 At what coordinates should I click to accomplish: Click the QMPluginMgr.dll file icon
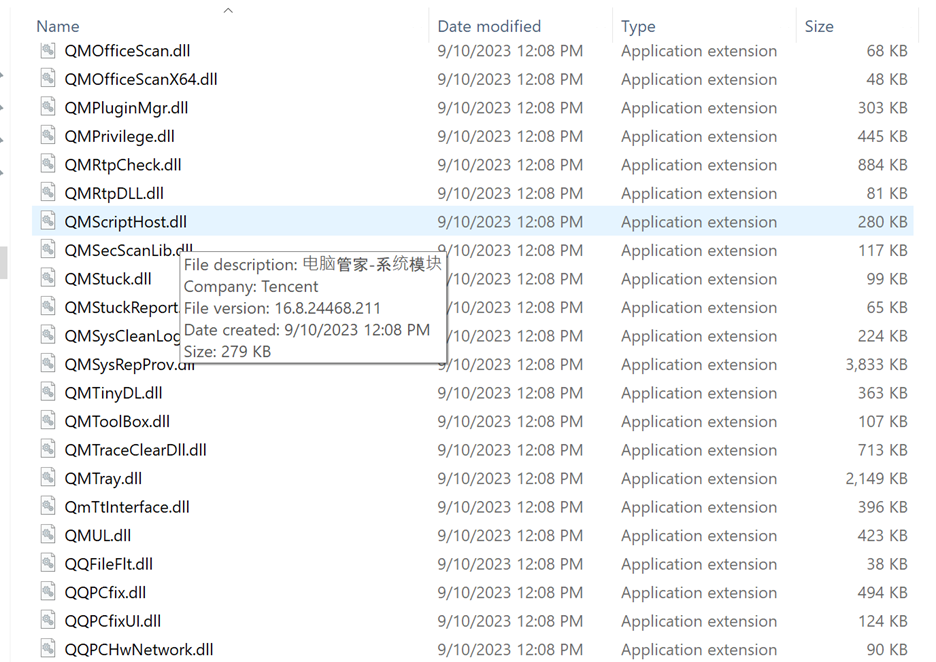click(48, 107)
